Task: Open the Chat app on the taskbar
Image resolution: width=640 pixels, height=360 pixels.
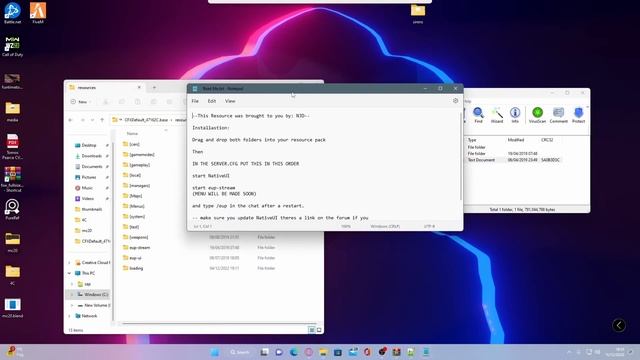Action: (279, 352)
